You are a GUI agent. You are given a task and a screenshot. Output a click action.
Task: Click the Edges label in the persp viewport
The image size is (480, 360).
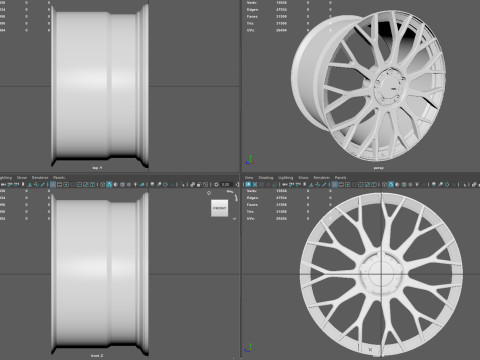[252, 9]
